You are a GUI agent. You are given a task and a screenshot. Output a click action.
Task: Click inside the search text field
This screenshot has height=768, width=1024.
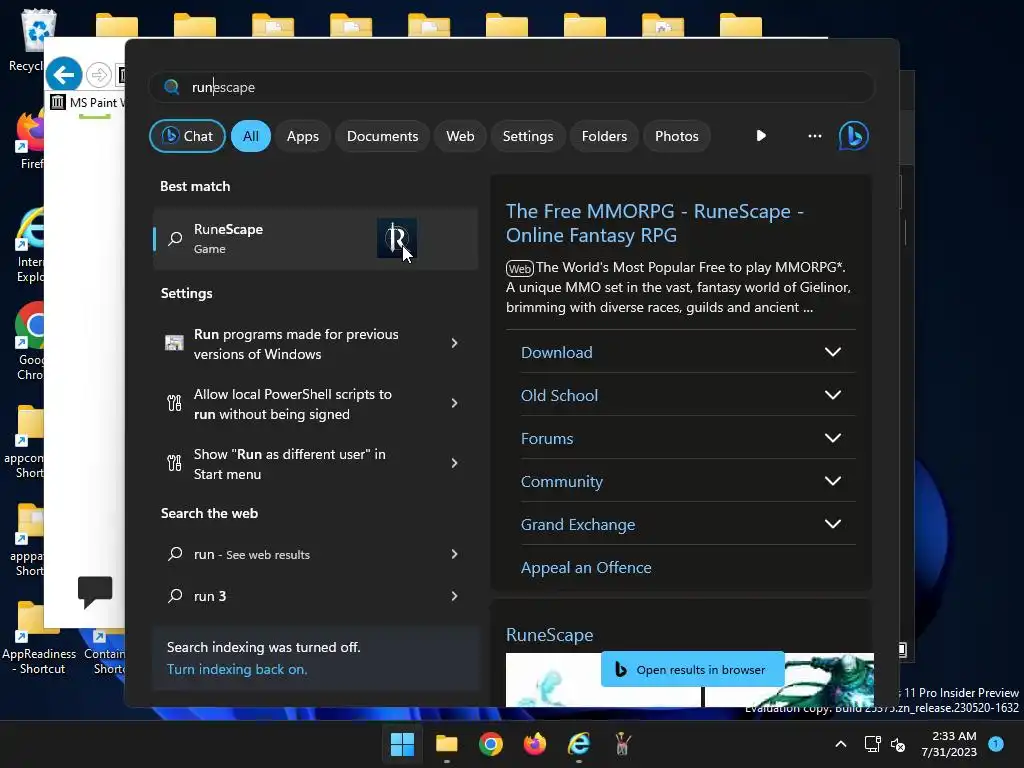pyautogui.click(x=511, y=88)
